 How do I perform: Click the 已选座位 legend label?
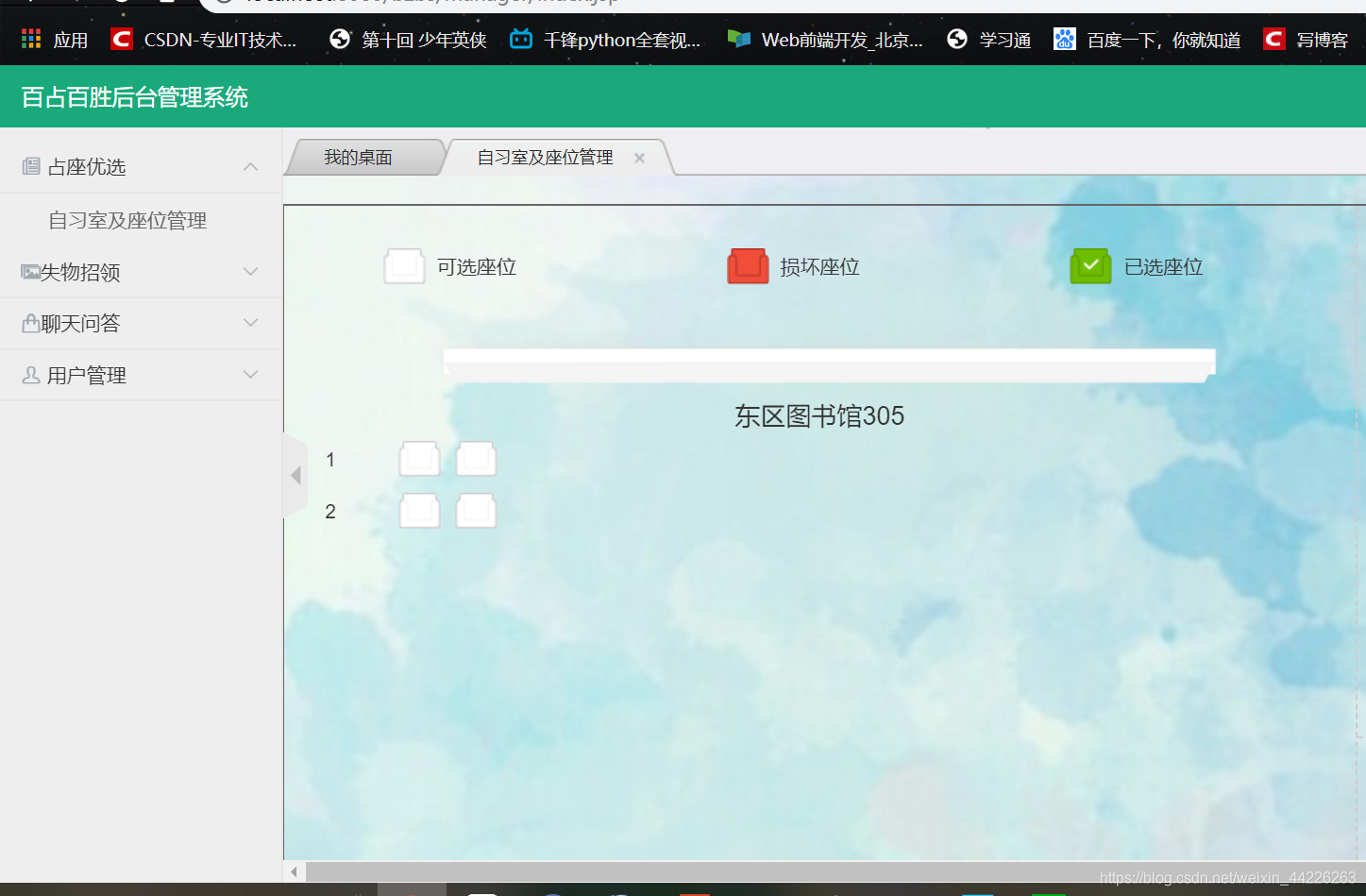1163,267
